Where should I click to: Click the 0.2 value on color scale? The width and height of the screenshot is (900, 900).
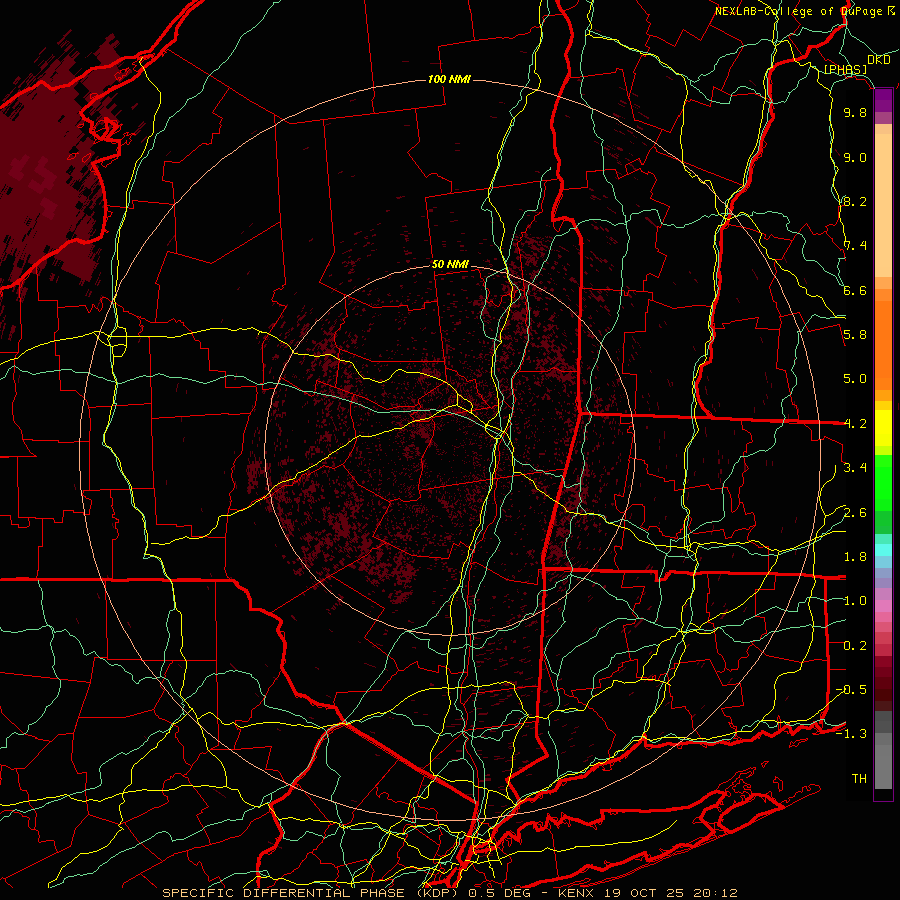click(855, 646)
